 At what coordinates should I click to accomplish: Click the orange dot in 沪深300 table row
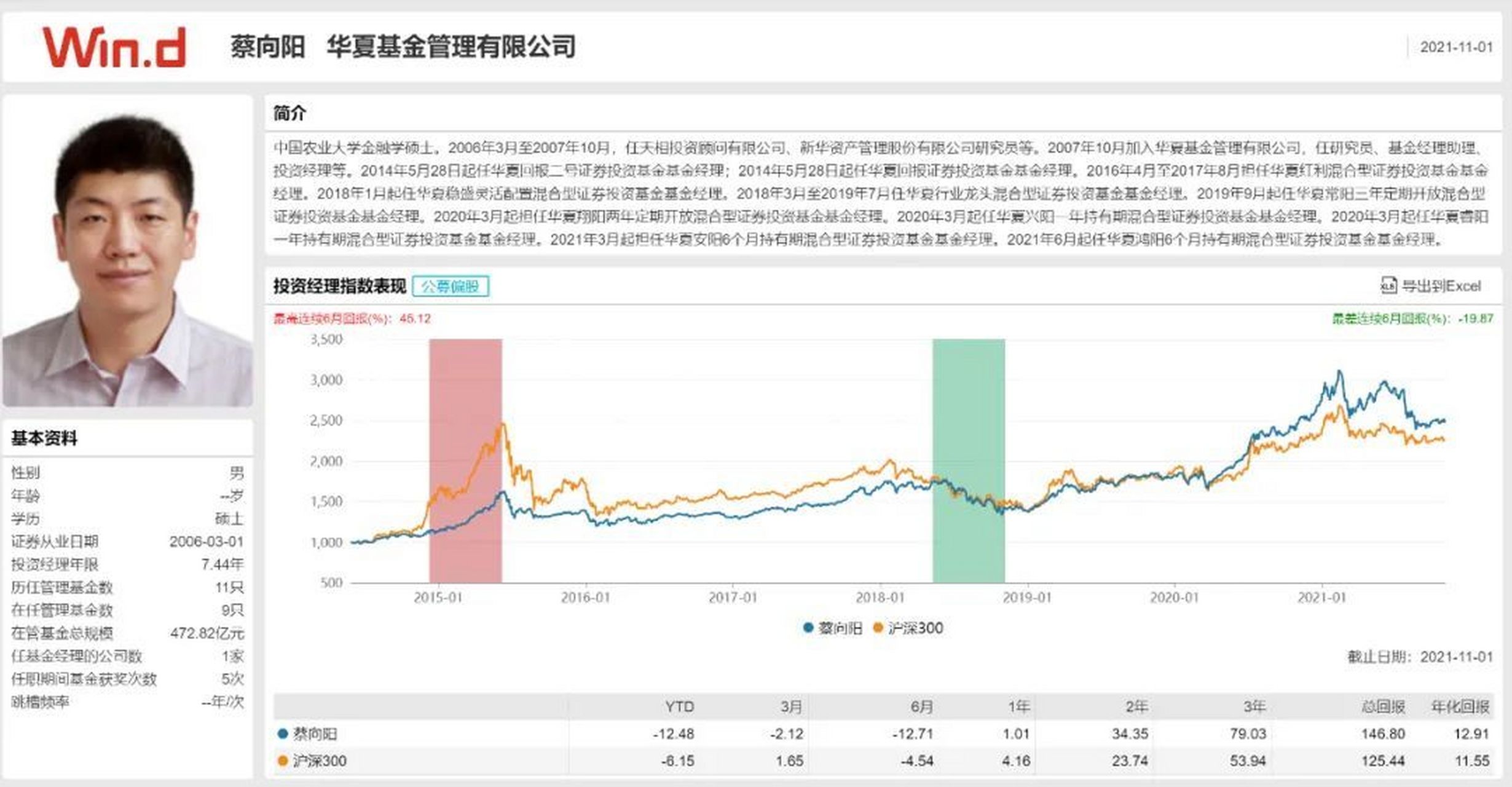click(x=283, y=761)
